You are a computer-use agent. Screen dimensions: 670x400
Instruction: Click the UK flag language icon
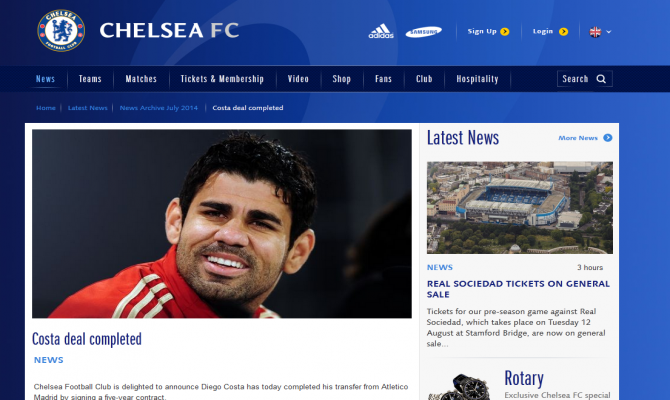click(x=595, y=32)
